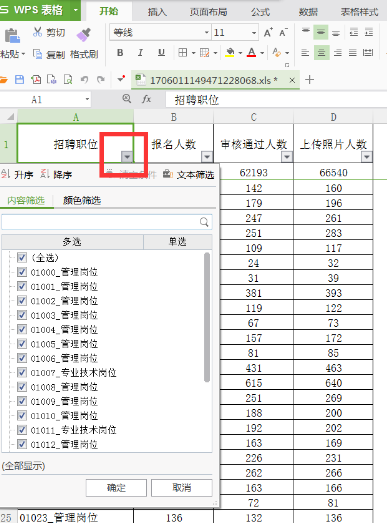
Task: Click the filter list vertical scrollbar
Action: coord(207,317)
